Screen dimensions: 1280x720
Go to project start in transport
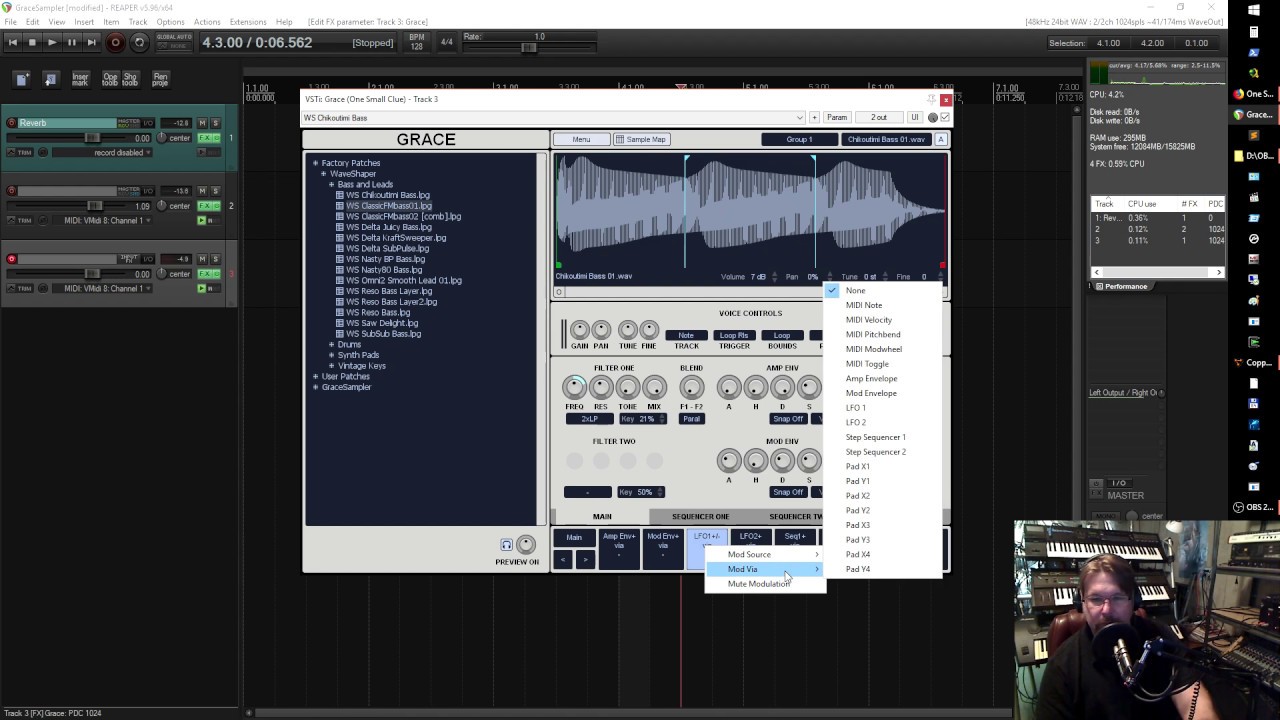point(12,42)
